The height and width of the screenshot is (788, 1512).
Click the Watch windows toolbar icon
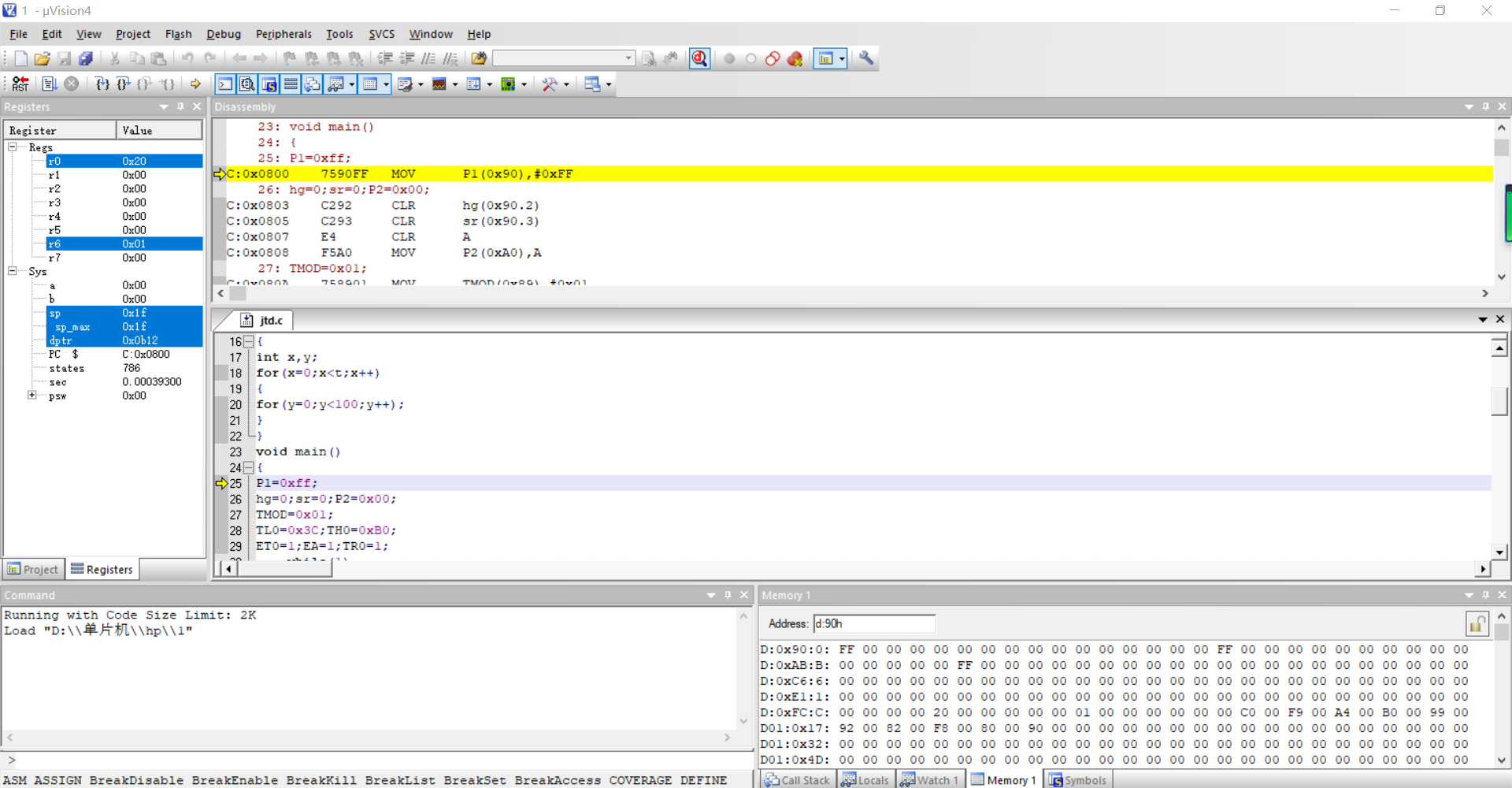335,84
